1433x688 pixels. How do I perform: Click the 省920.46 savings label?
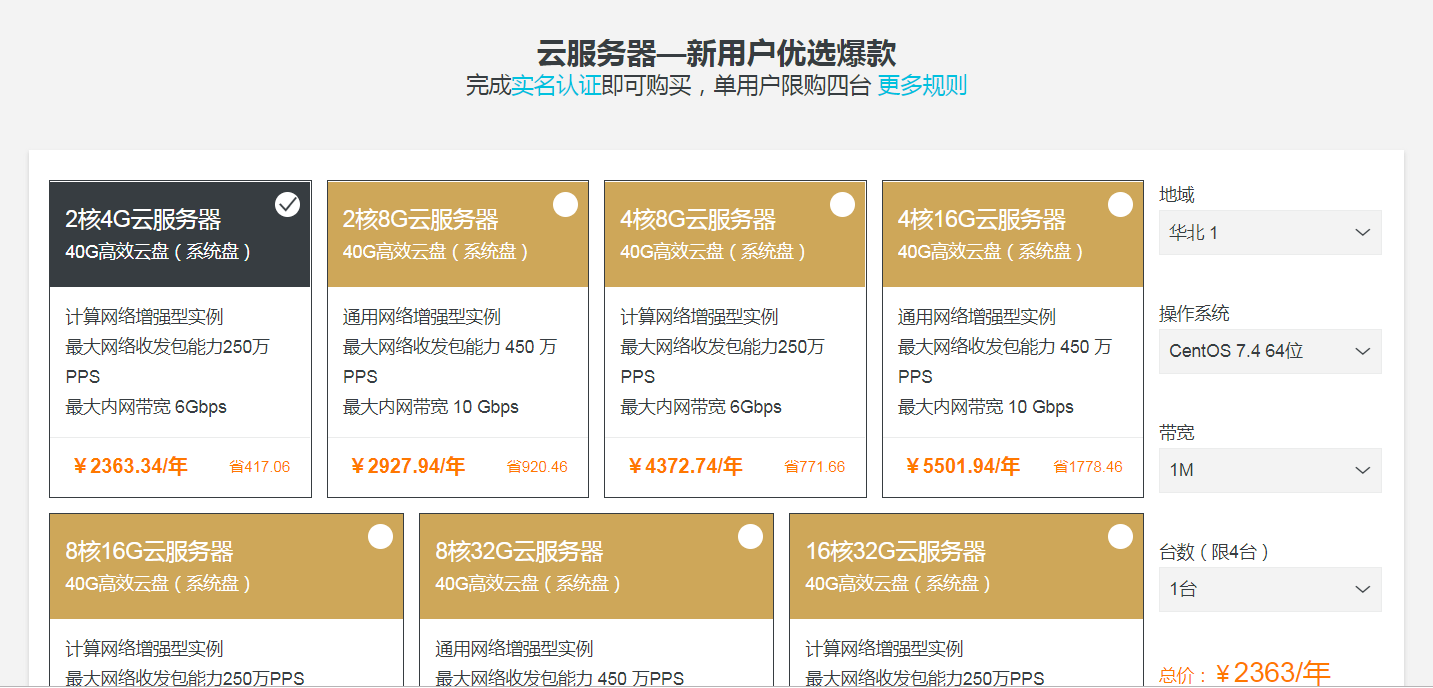click(537, 467)
